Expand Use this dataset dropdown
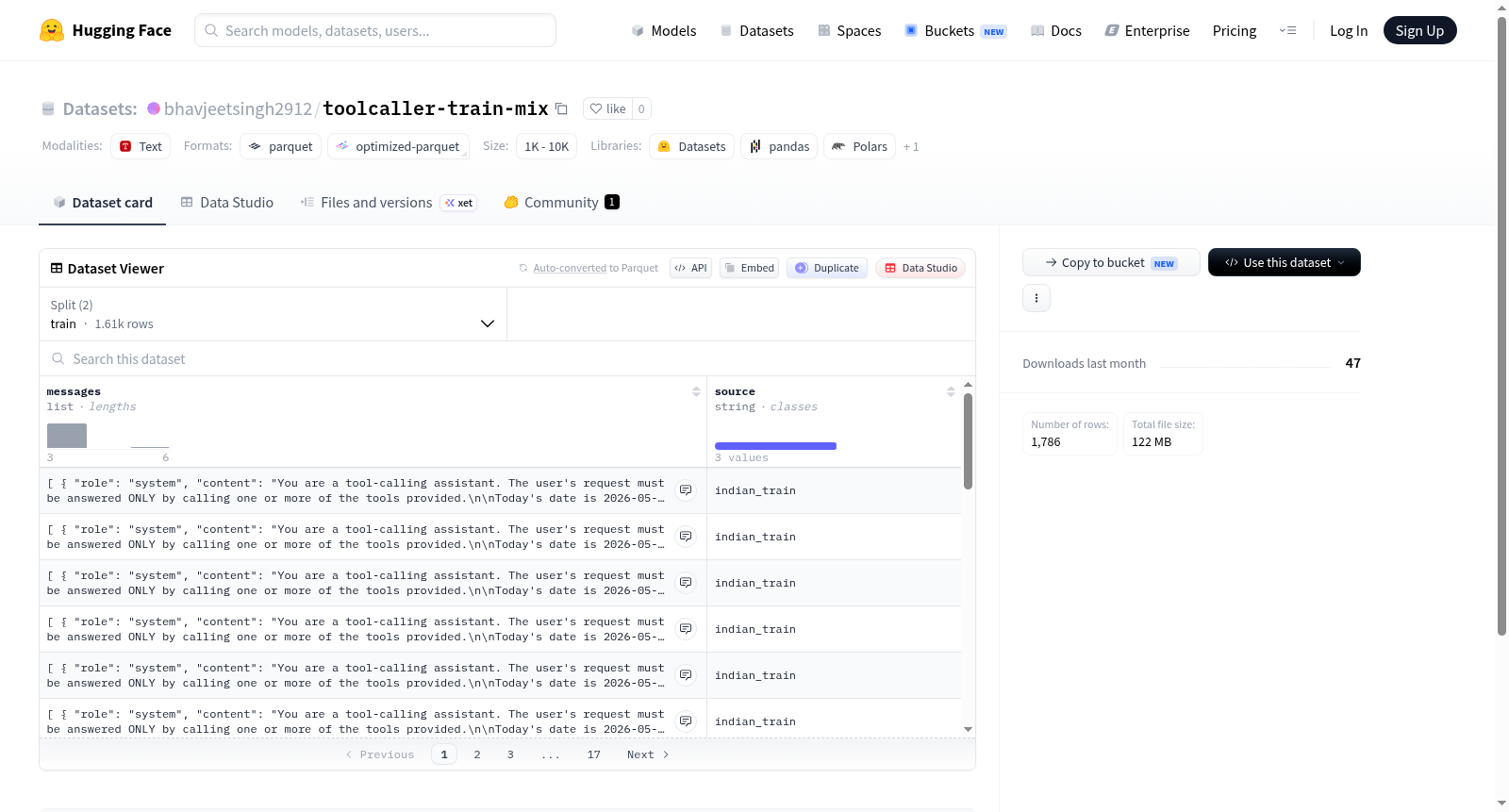This screenshot has height=812, width=1509. point(1285,262)
